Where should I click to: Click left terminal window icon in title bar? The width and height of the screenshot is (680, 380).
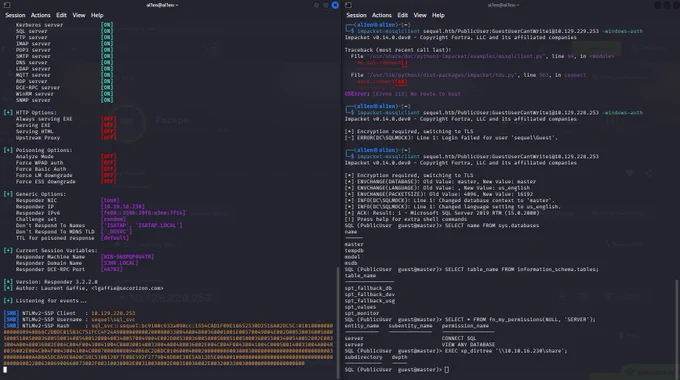tap(7, 5)
